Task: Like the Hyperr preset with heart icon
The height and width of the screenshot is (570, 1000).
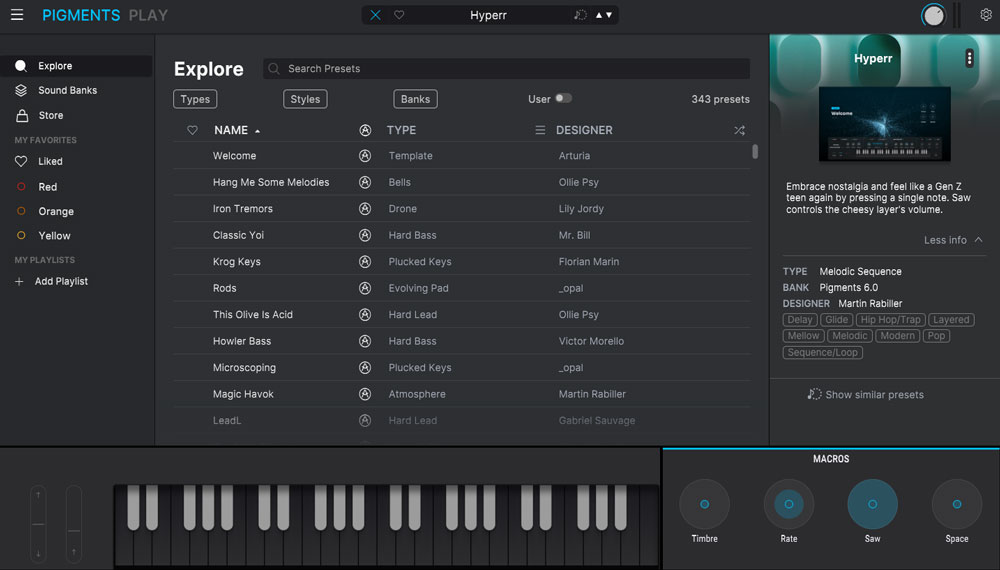Action: point(399,15)
